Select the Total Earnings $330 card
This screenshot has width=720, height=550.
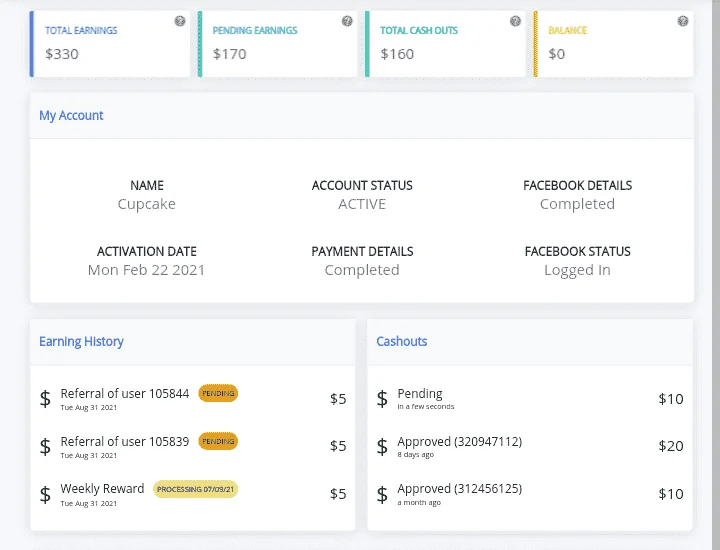point(110,44)
